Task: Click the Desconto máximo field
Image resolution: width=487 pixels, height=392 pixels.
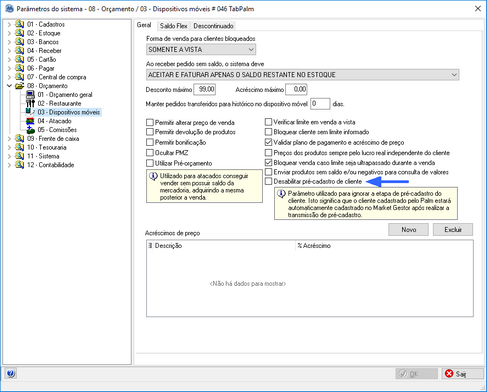Action: coord(205,89)
